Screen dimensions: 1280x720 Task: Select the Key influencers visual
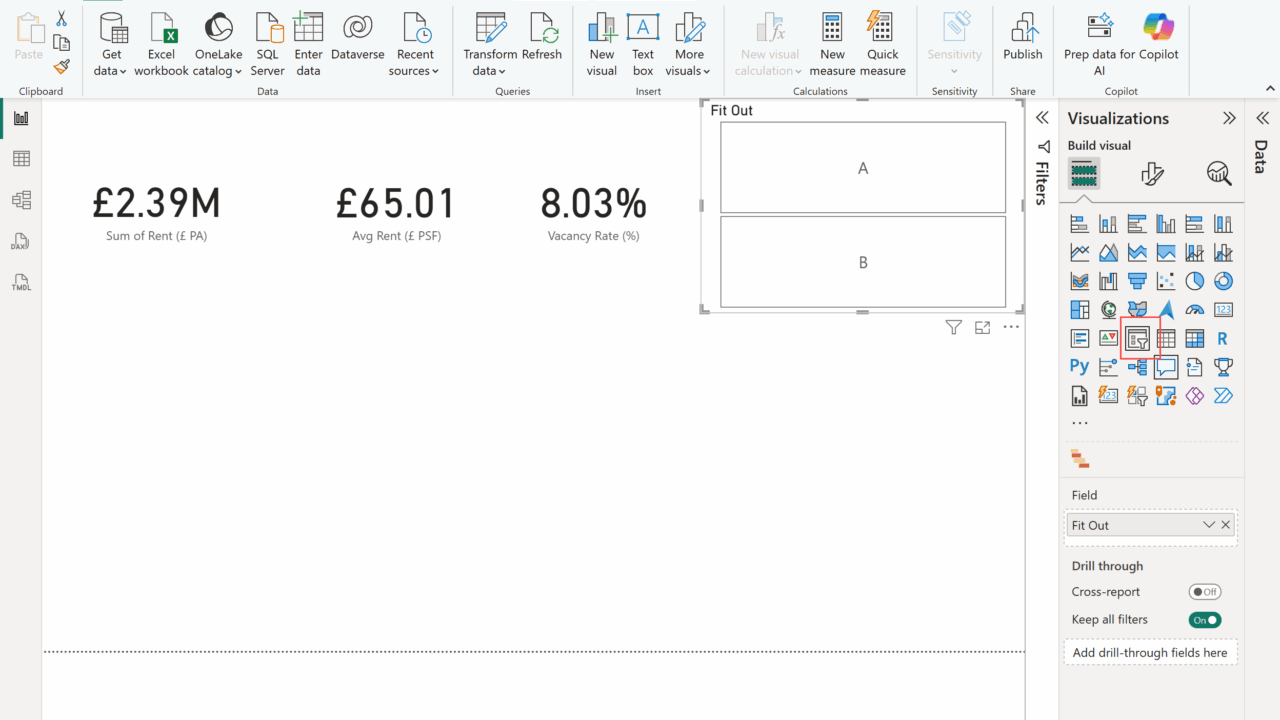pos(1108,367)
